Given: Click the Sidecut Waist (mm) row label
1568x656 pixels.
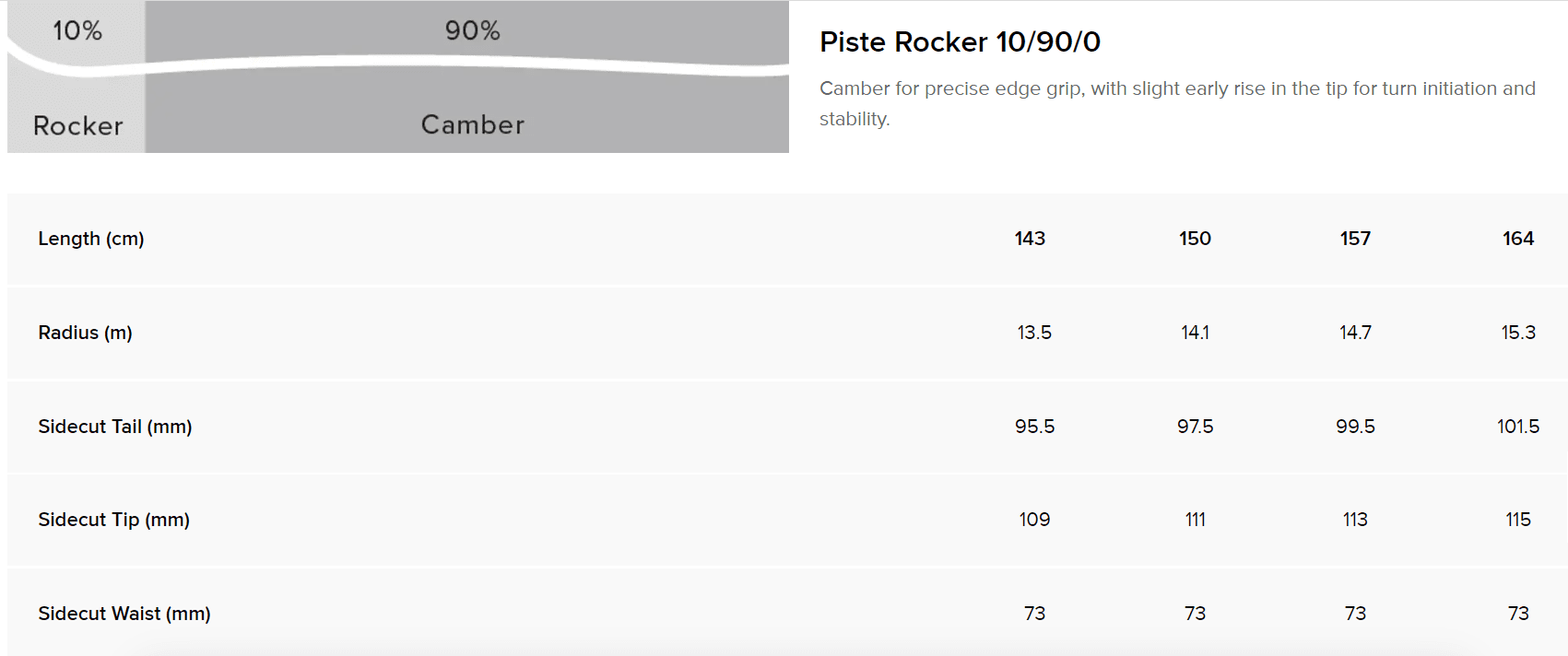Looking at the screenshot, I should pos(124,614).
